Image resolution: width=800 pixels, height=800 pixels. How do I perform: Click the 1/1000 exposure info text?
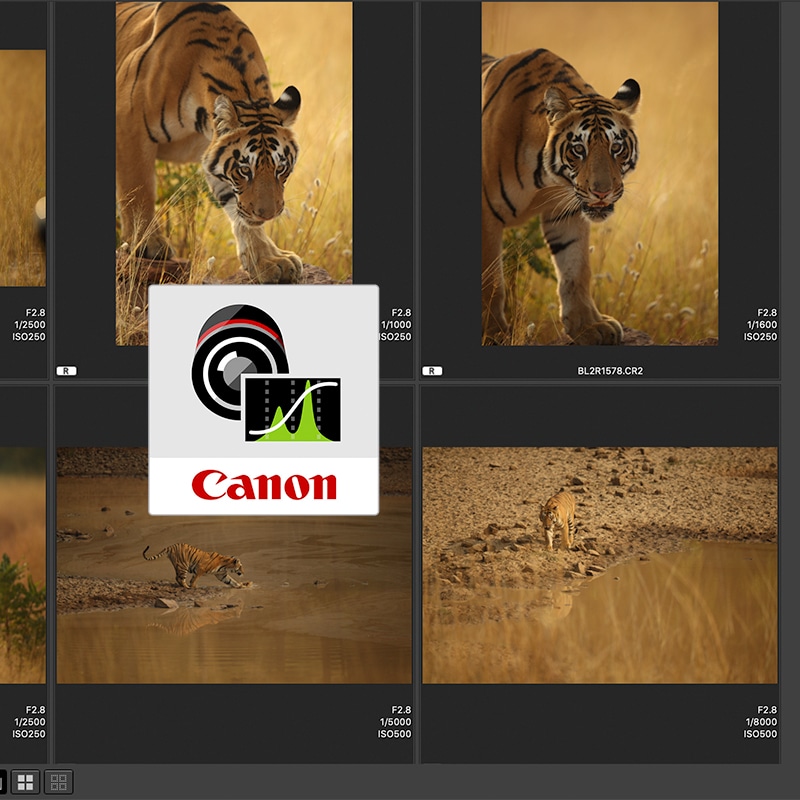coord(395,325)
